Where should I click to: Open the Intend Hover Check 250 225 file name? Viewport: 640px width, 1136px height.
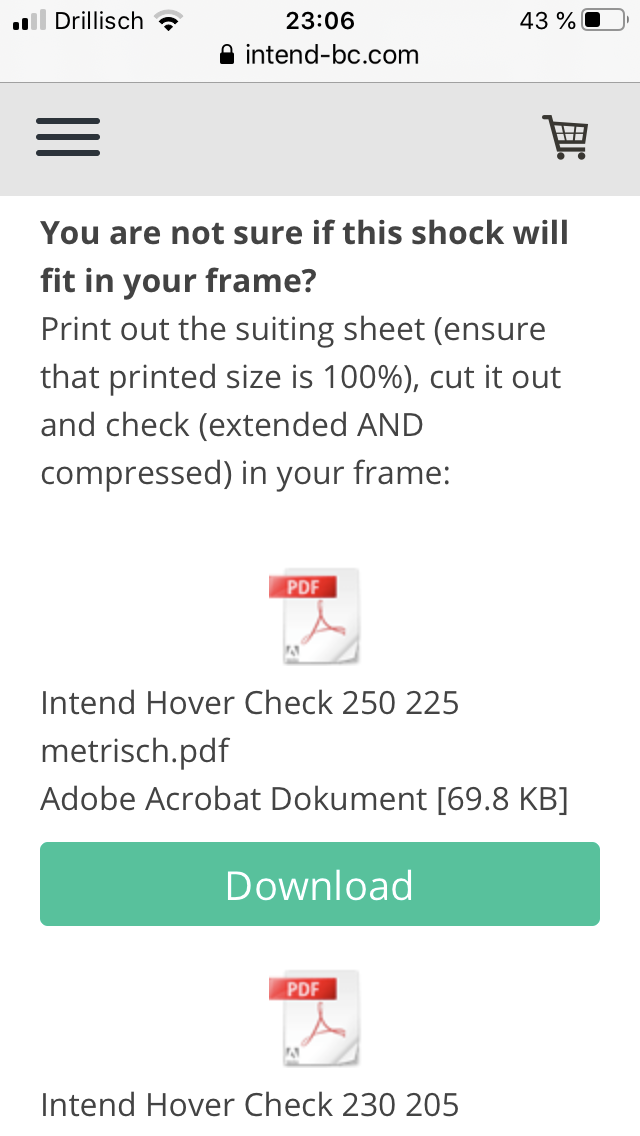point(250,703)
